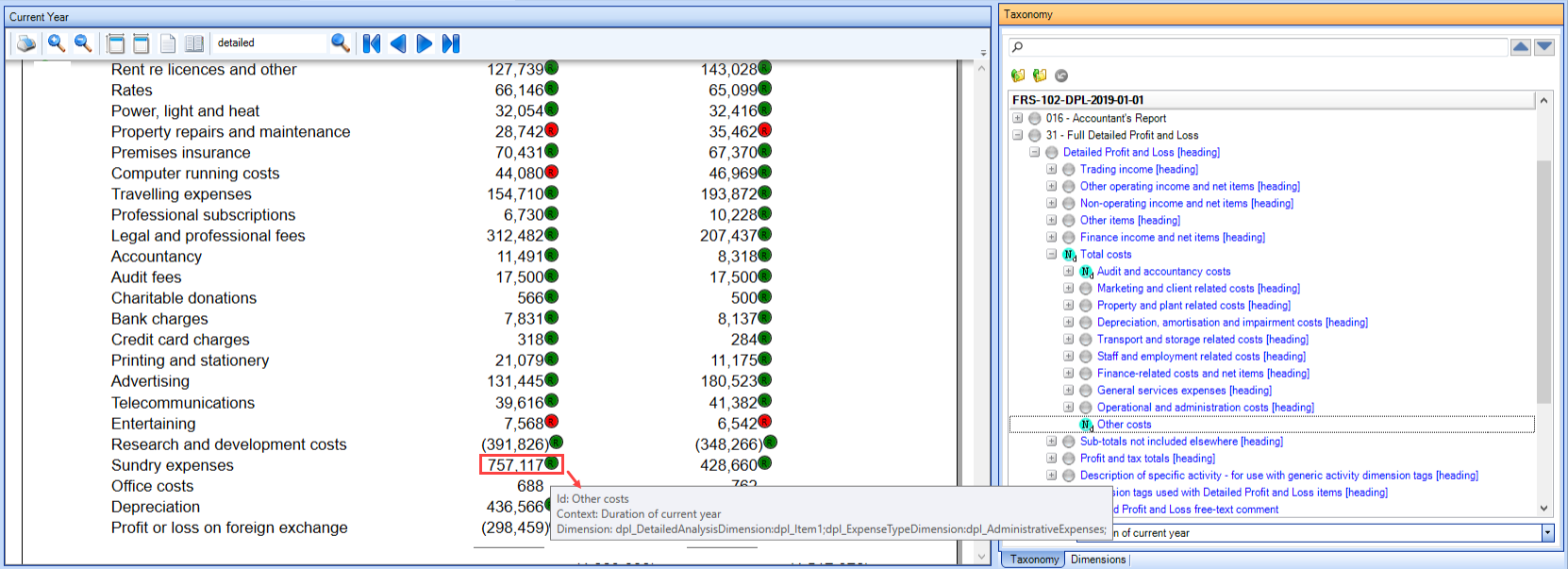Switch to the Dimensions tab
Screen dimensions: 1568x569
(x=1098, y=560)
